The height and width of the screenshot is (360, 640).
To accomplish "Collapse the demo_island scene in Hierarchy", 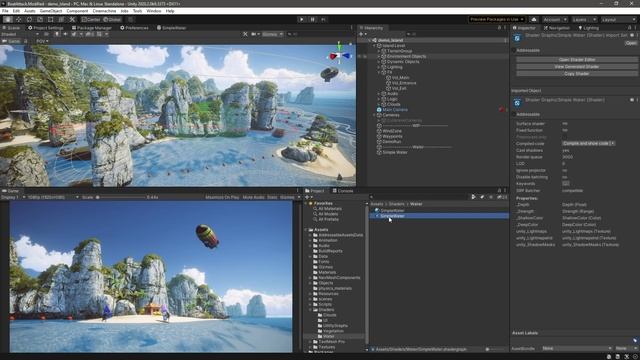I will point(369,40).
